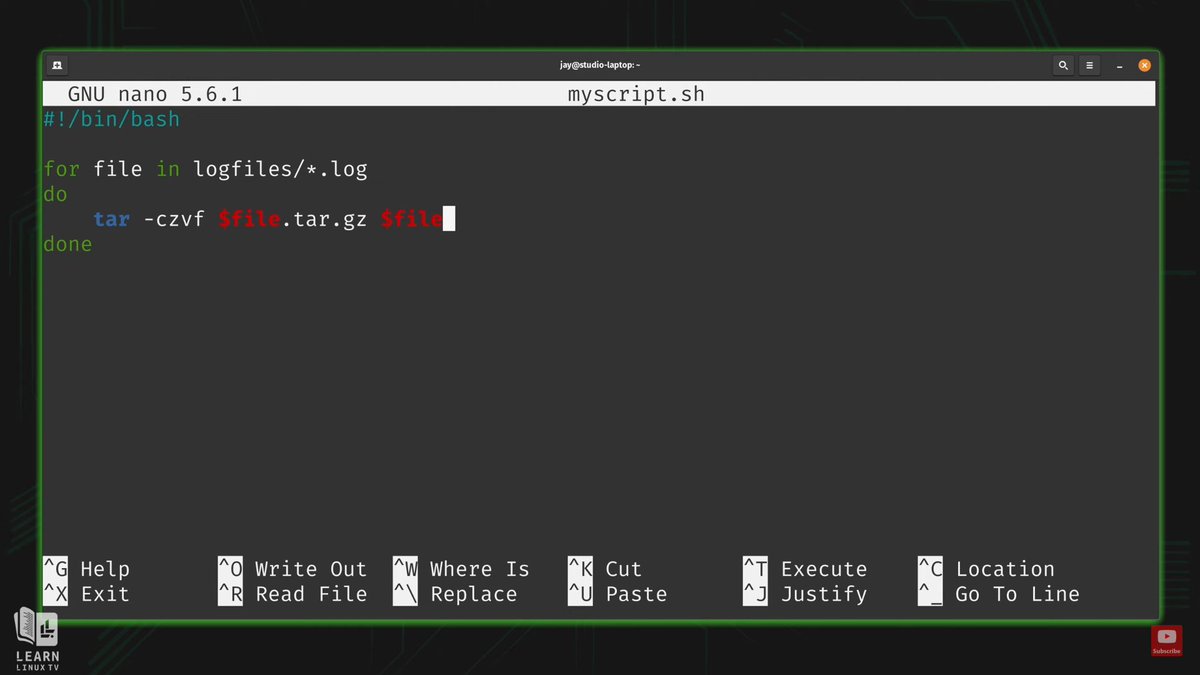Click the ^J Justify shortcut
Image resolution: width=1200 pixels, height=675 pixels.
click(x=806, y=594)
